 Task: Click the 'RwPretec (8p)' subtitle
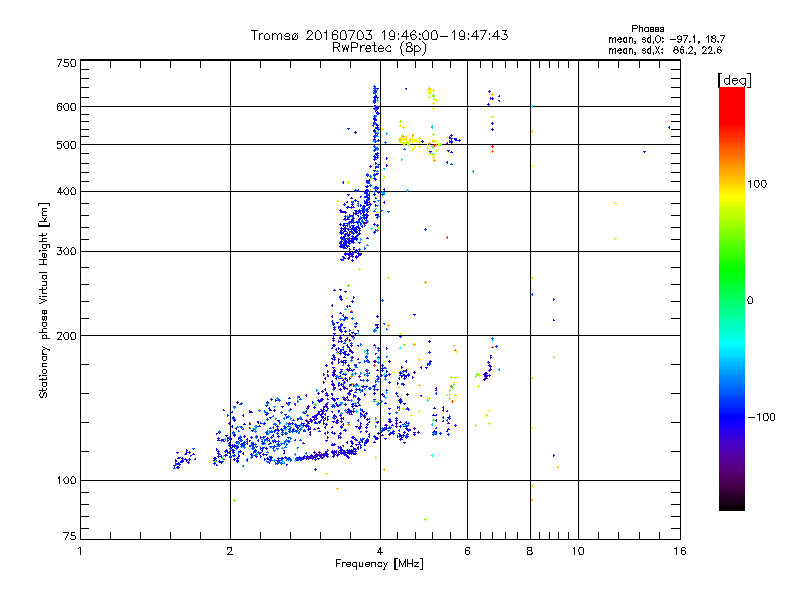[379, 48]
